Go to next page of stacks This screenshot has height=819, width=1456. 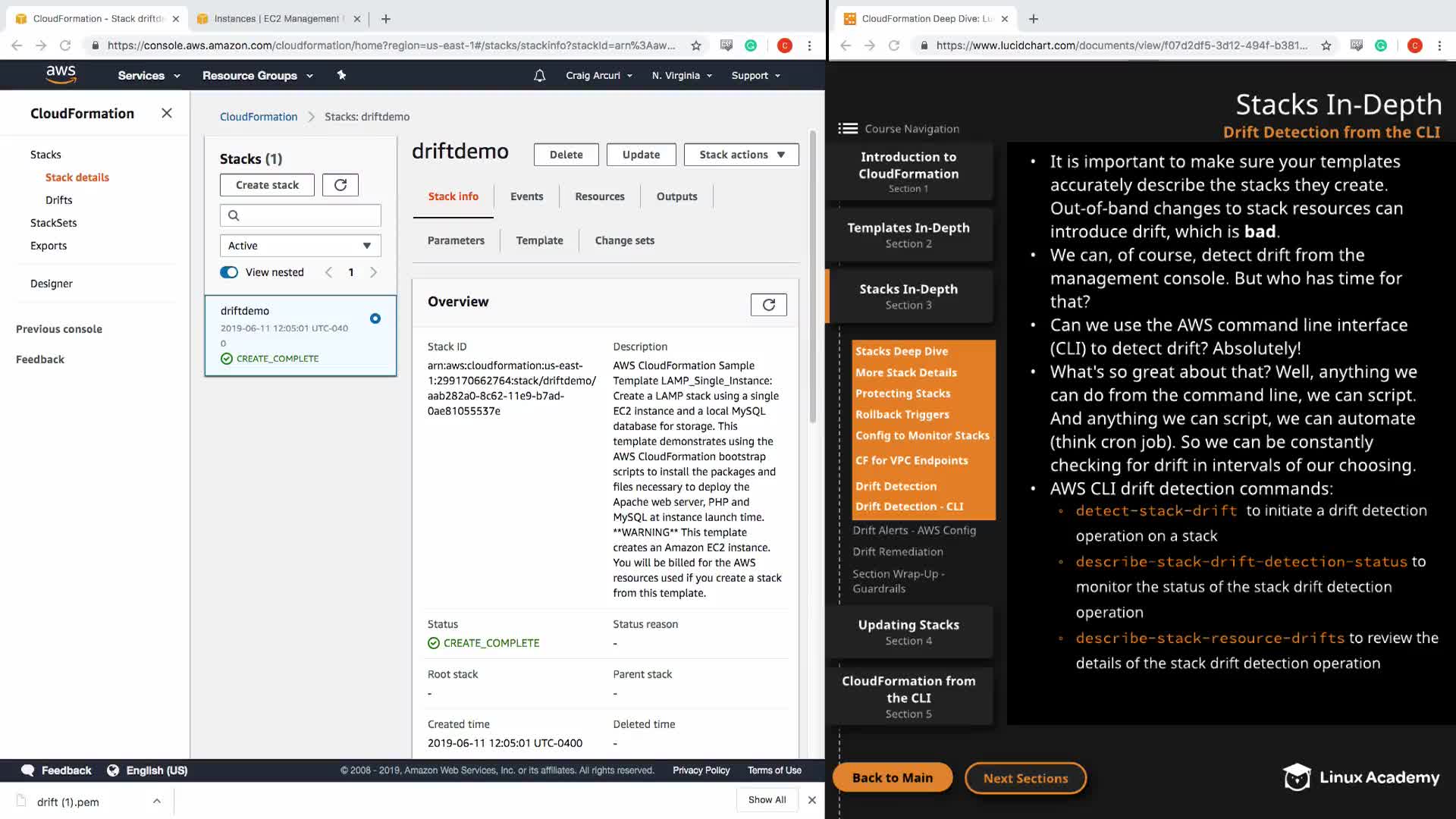373,272
